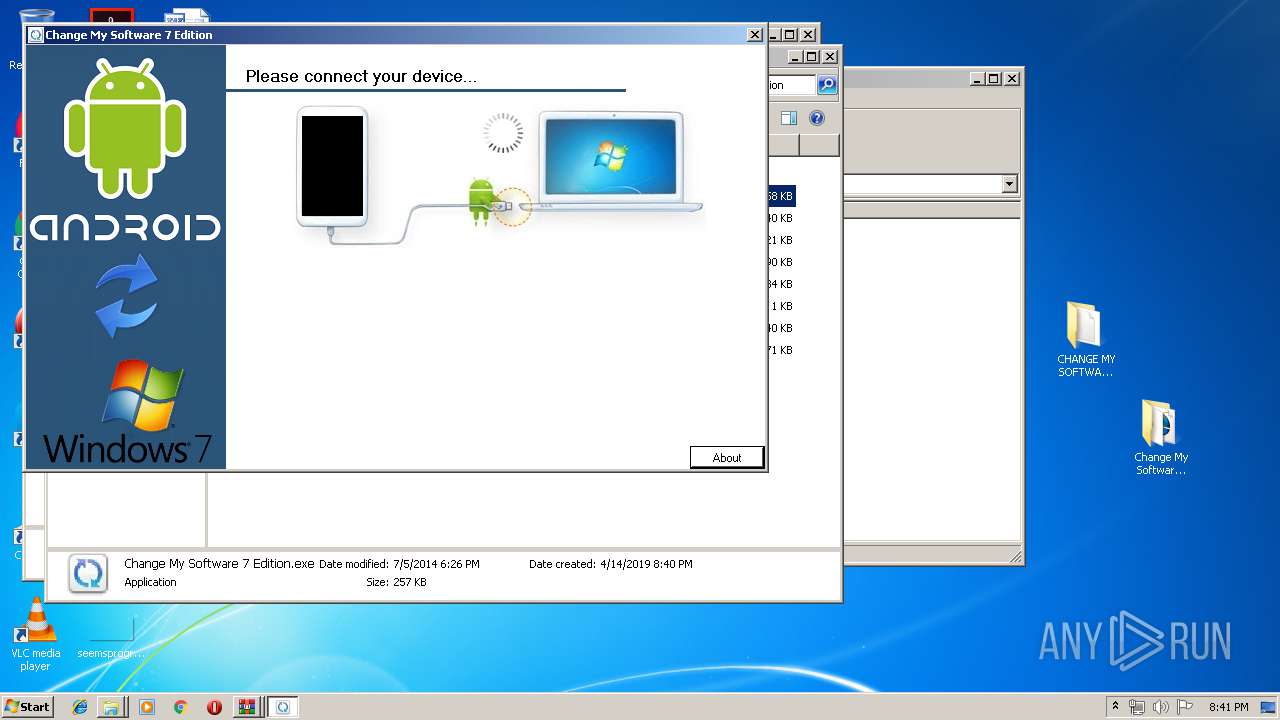1280x720 pixels.
Task: Launch Internet Explorer from taskbar
Action: (x=80, y=707)
